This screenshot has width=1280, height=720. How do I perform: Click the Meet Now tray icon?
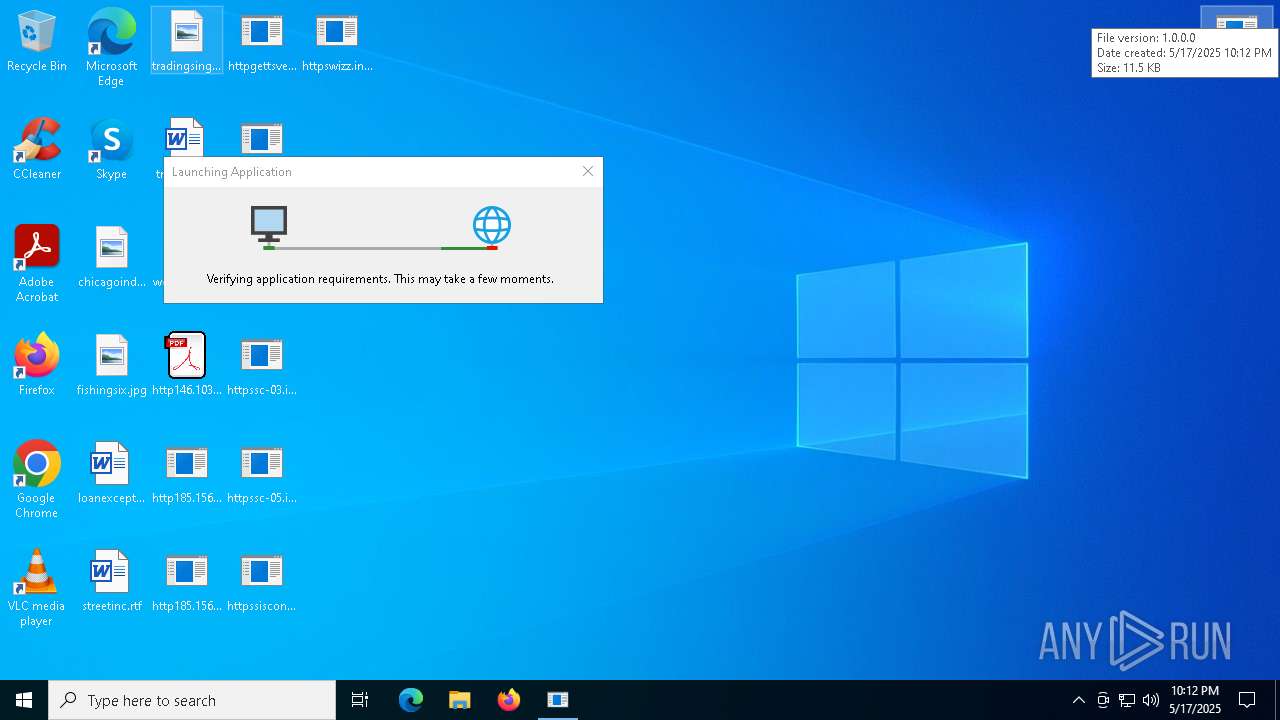pyautogui.click(x=1103, y=700)
